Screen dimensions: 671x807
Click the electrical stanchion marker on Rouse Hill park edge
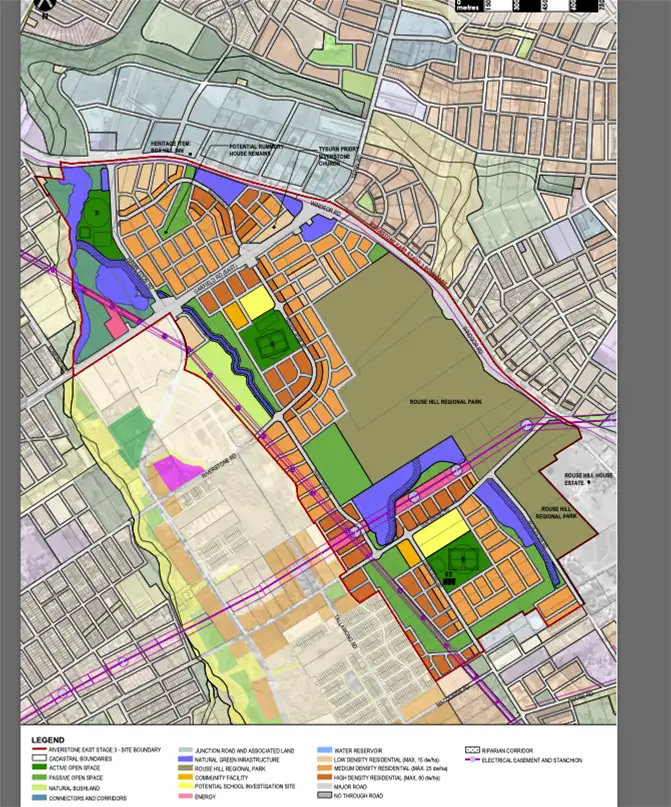[x=528, y=425]
